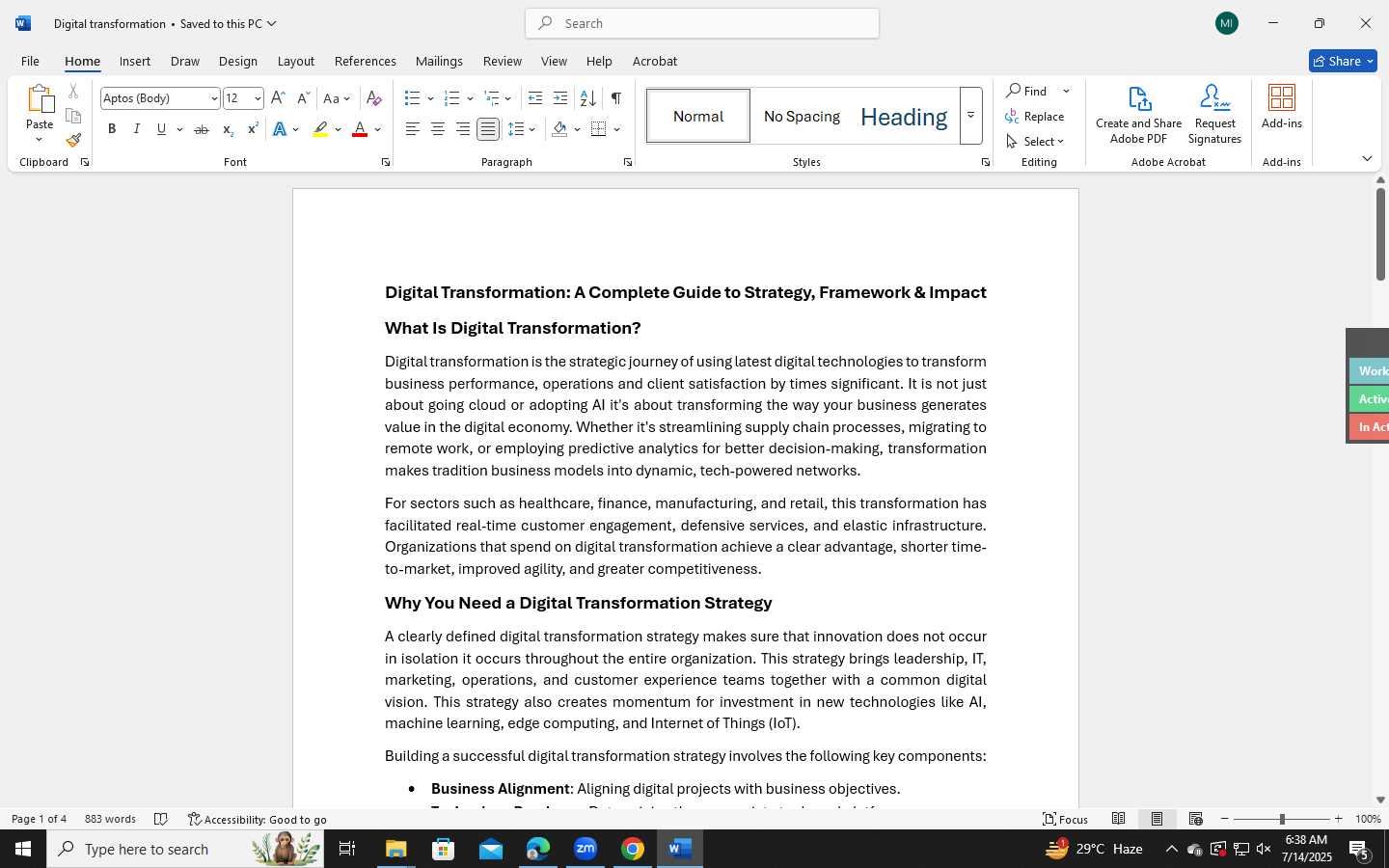Open Select dropdown in Editing

[x=1035, y=141]
